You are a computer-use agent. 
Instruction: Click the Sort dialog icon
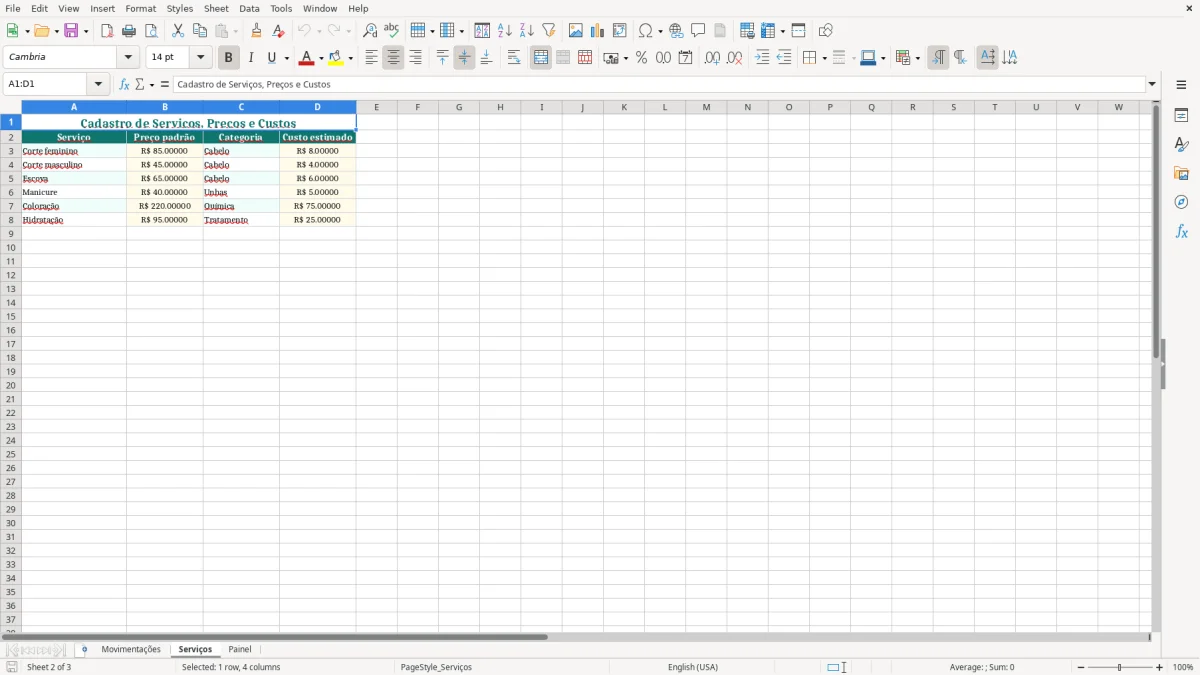click(482, 31)
